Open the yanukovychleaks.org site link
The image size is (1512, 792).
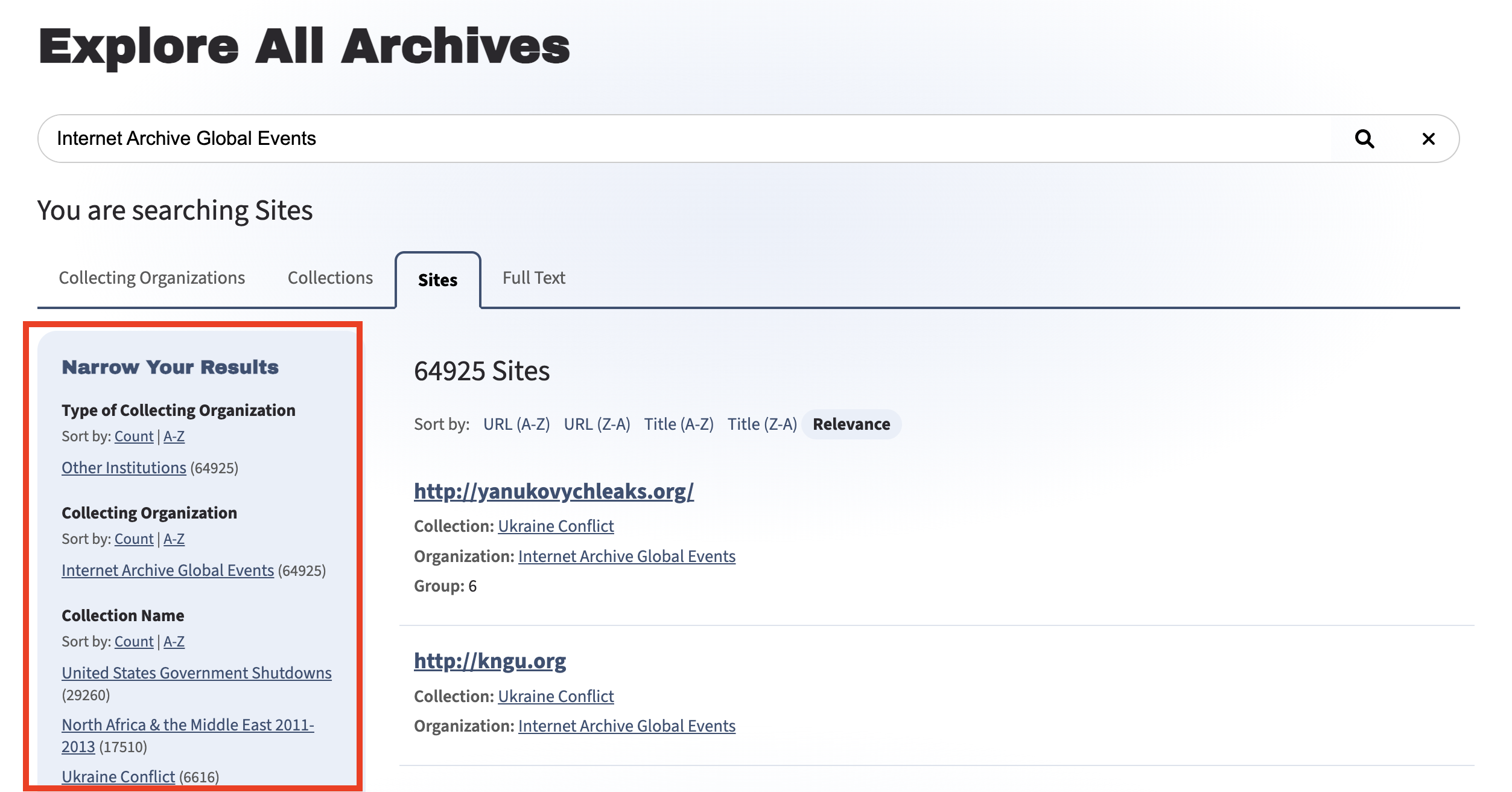click(x=554, y=491)
